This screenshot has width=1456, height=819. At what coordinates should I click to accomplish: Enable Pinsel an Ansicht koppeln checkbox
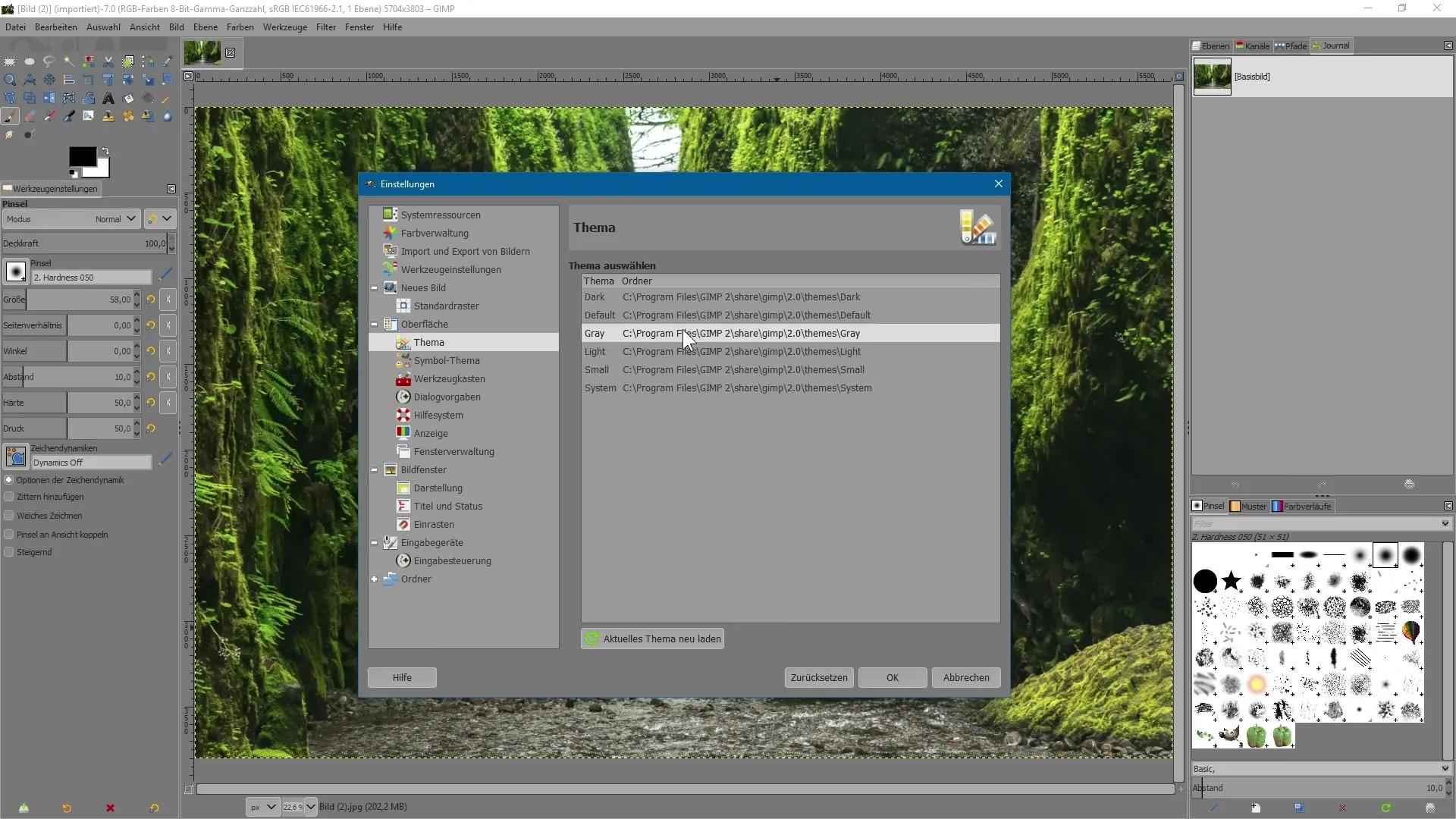pos(9,535)
